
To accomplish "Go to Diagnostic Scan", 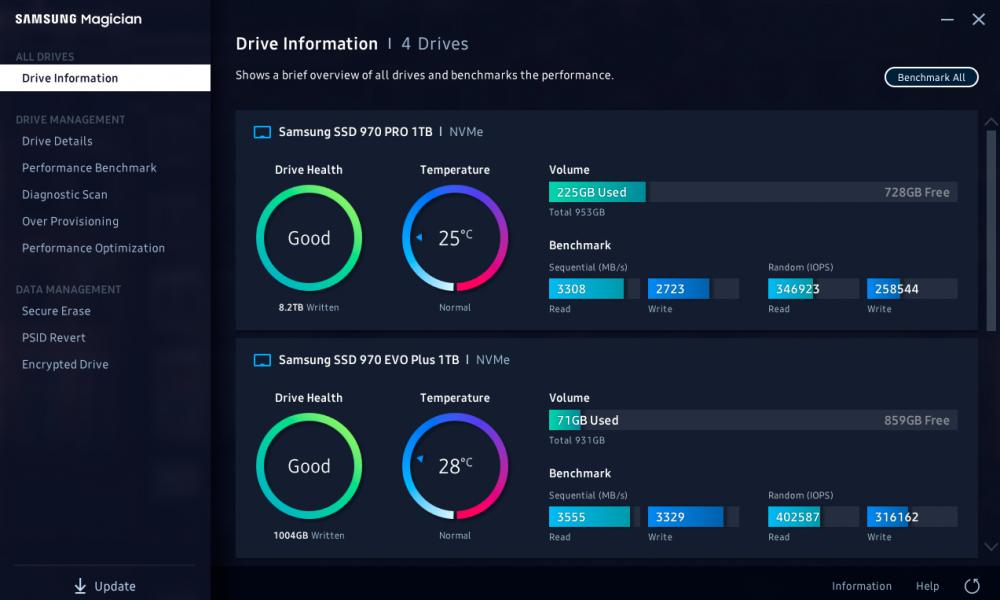I will tap(64, 194).
